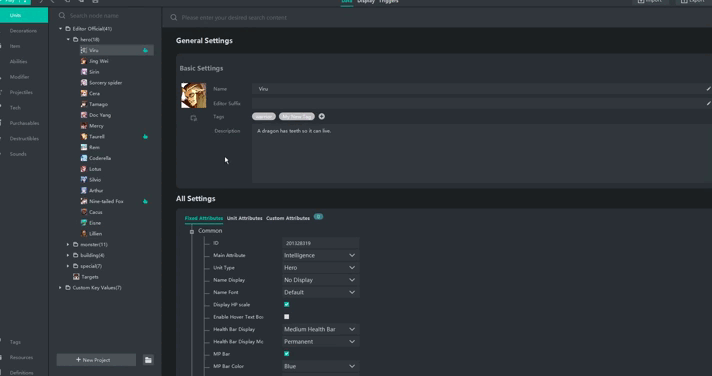
Task: Click the main search content field
Action: pos(436,18)
